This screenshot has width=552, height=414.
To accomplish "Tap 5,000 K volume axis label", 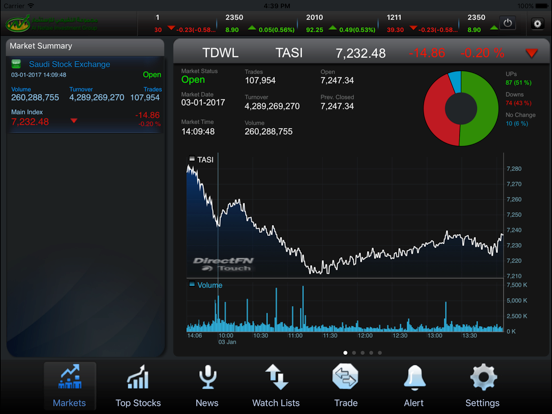I will [517, 301].
